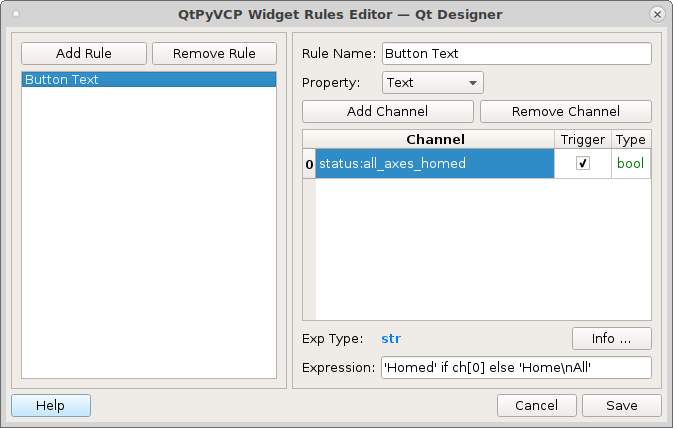Image resolution: width=673 pixels, height=428 pixels.
Task: Click the Trigger column header
Action: tap(582, 140)
